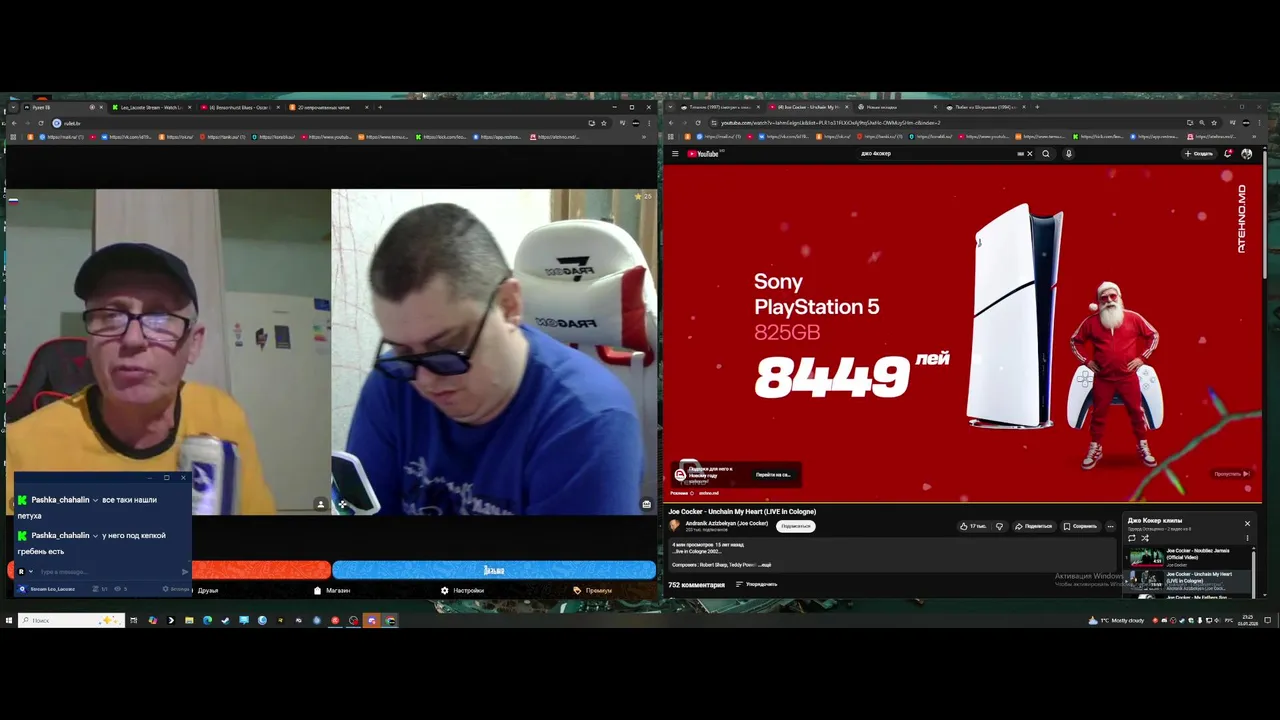Open Настройки settings in rulet.tv
This screenshot has height=720, width=1280.
point(462,590)
